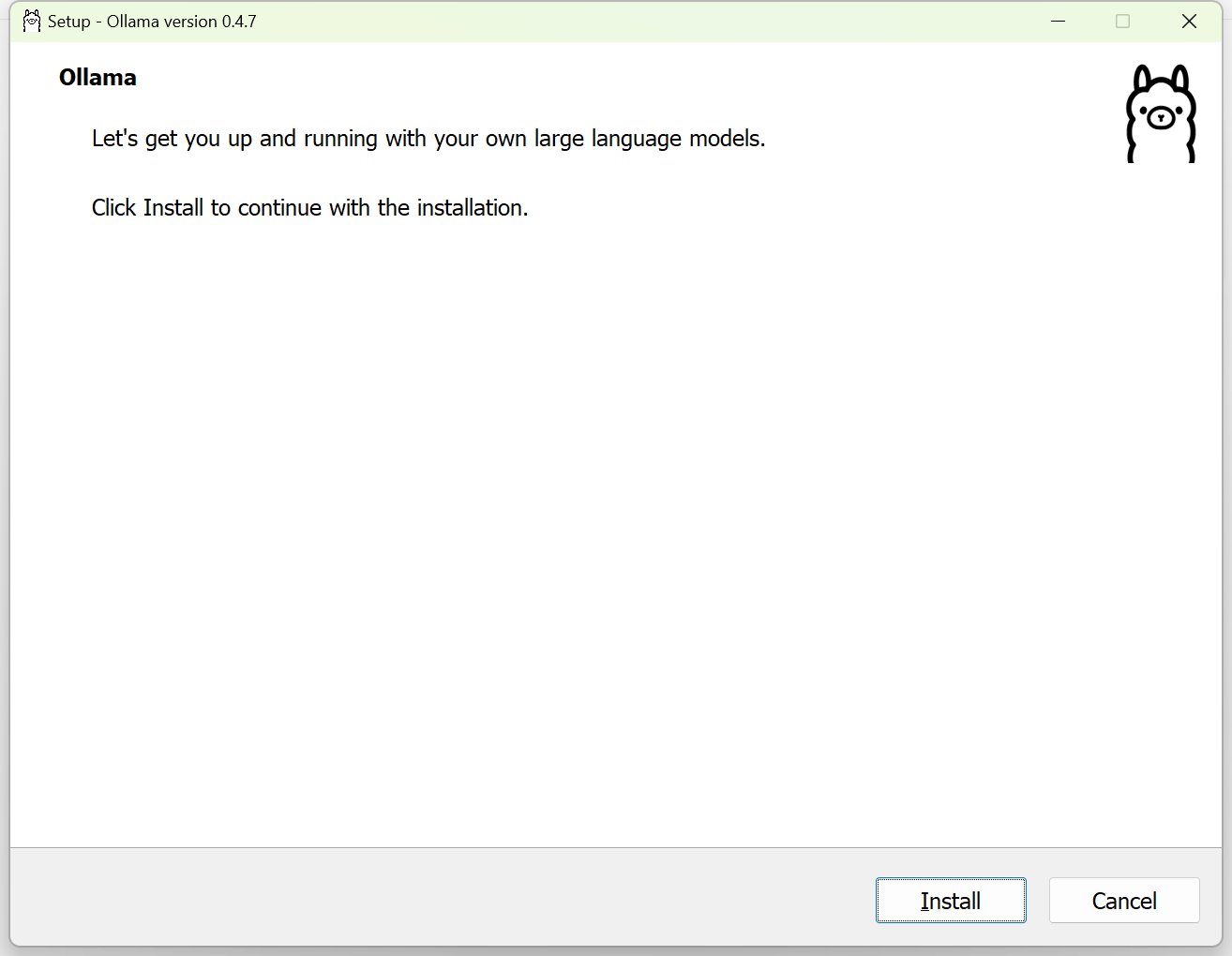Screen dimensions: 1232x956
Task: Cancel the Ollama setup
Action: pyautogui.click(x=1124, y=900)
